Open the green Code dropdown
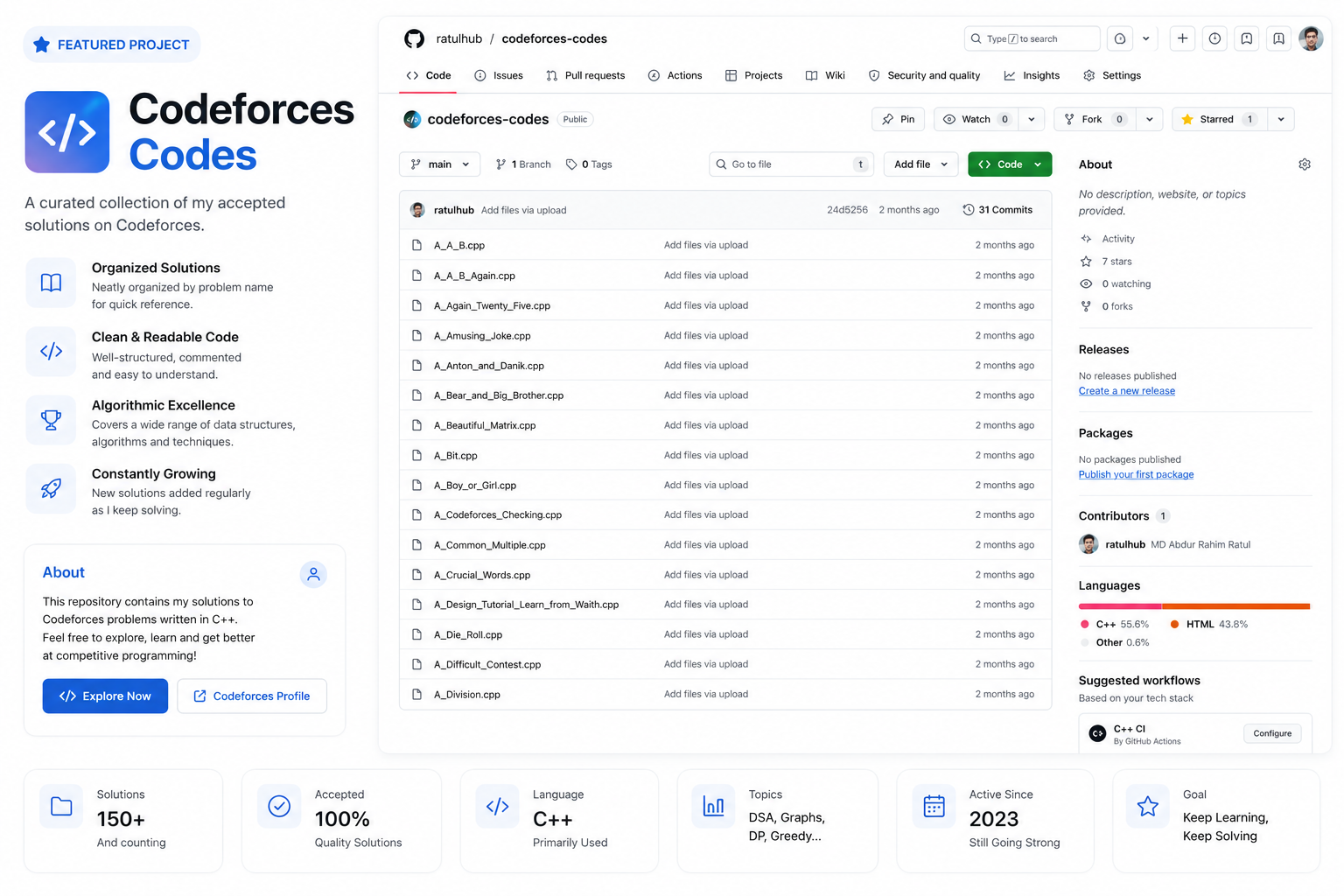Screen dimensions: 1344x896 click(1010, 164)
